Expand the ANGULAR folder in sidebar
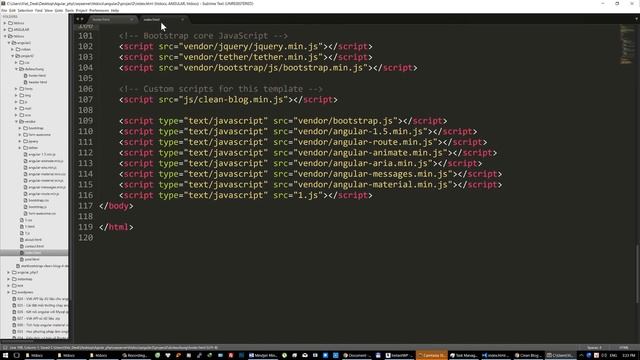Image resolution: width=640 pixels, height=360 pixels. (5, 29)
